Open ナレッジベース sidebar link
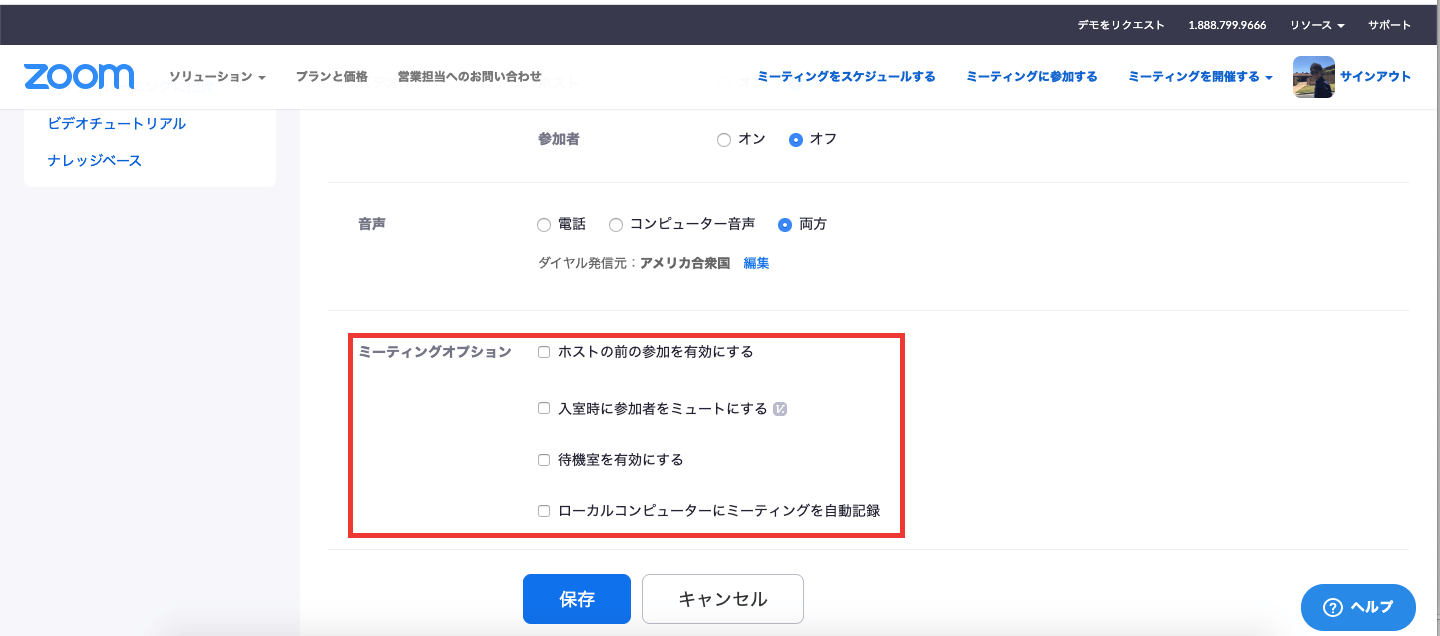 [95, 160]
